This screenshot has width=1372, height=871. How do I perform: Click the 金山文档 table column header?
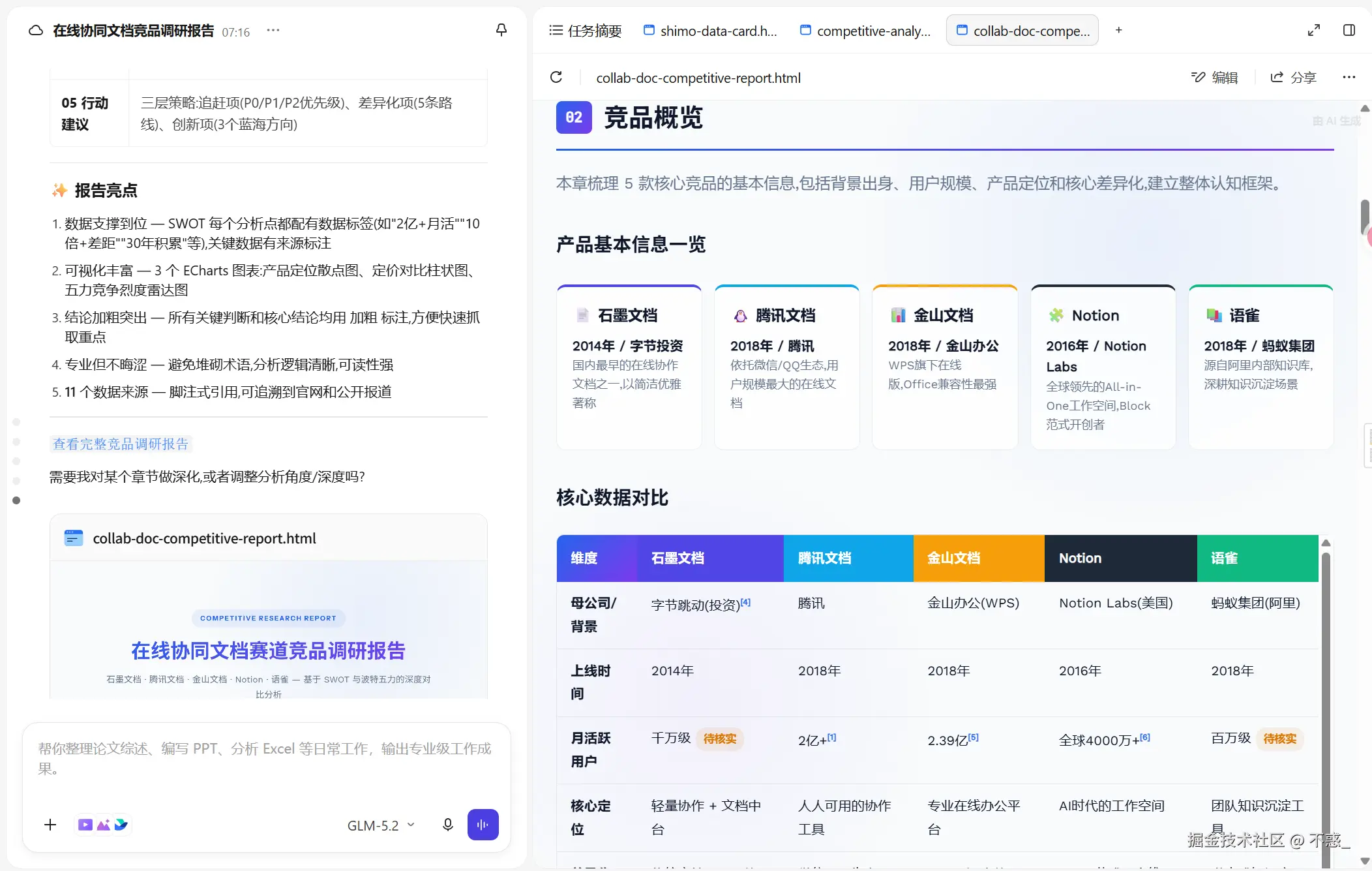tap(979, 558)
